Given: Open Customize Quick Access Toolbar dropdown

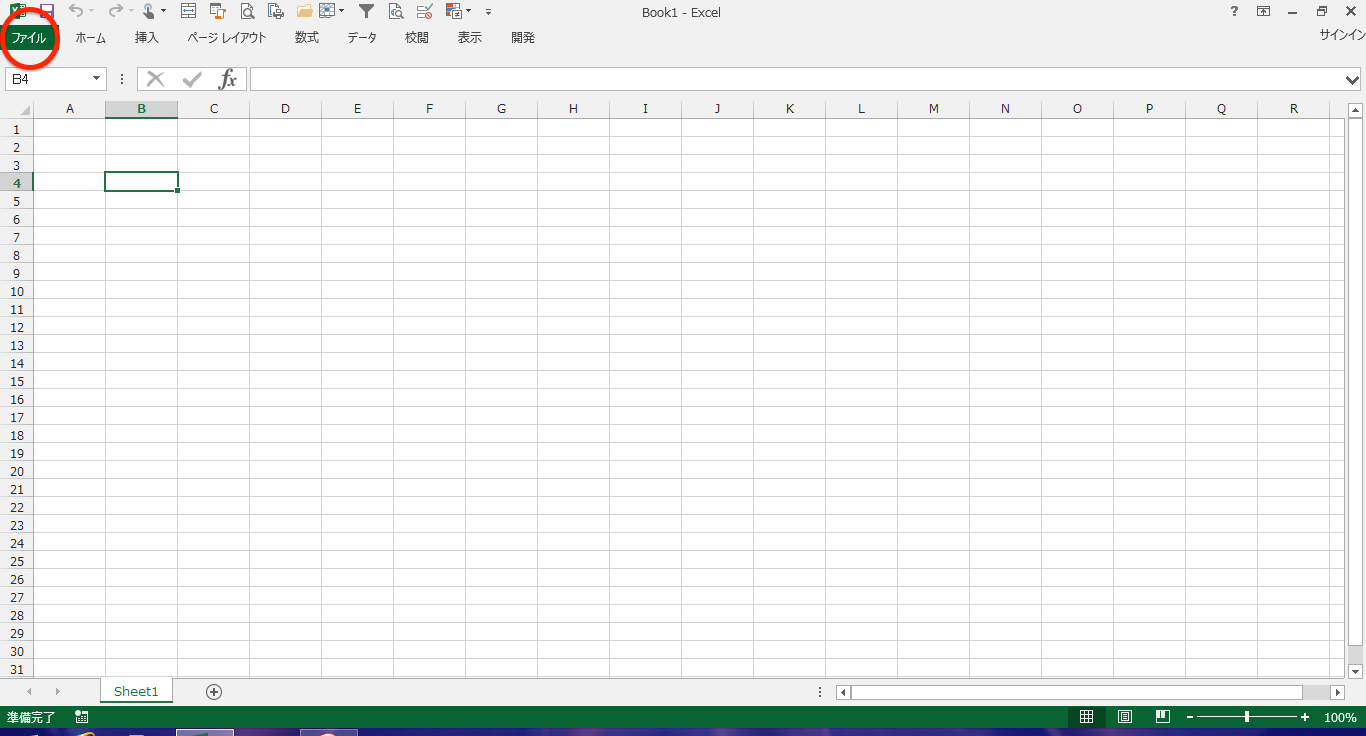Looking at the screenshot, I should click(x=488, y=12).
